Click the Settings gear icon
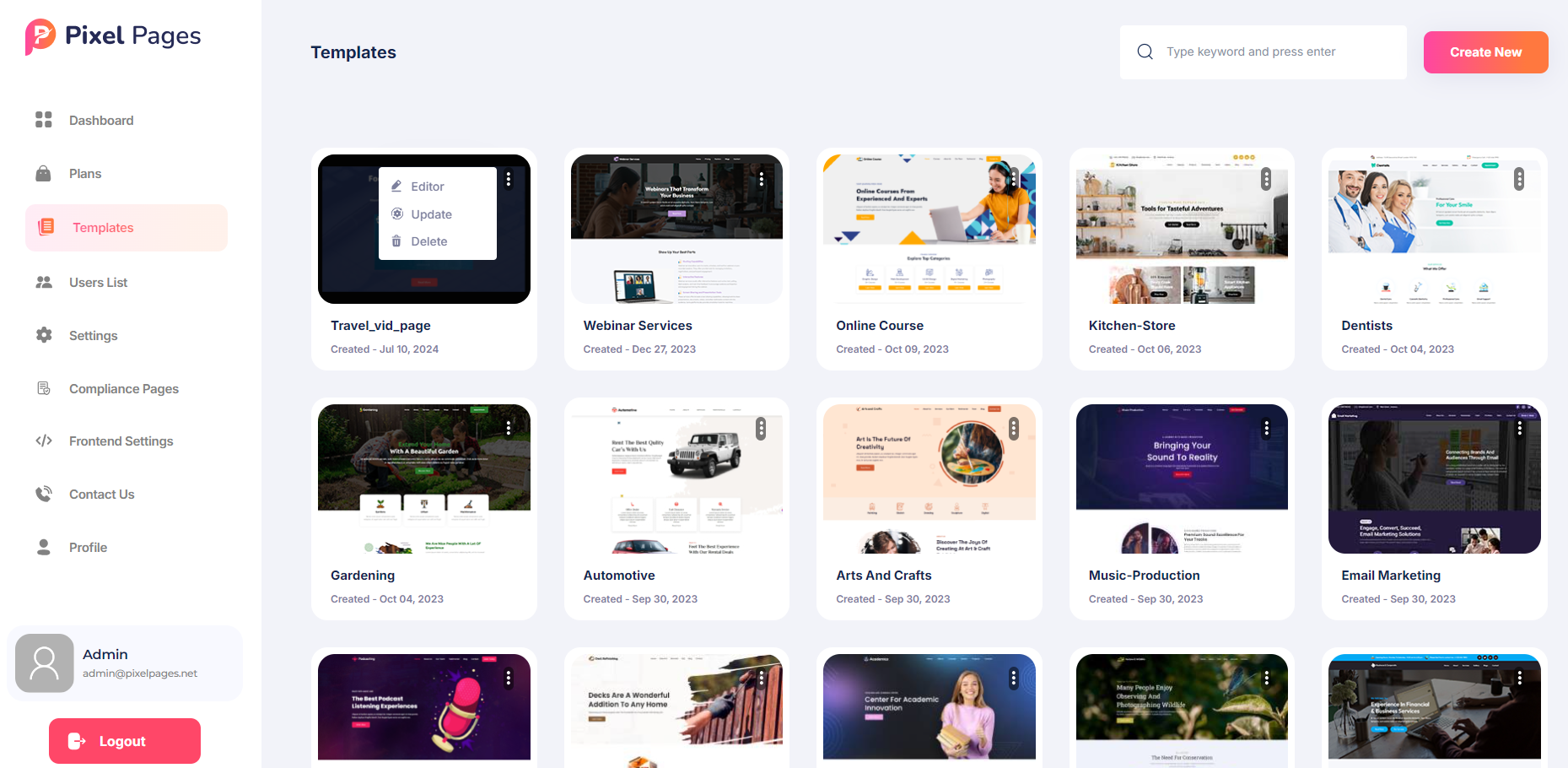This screenshot has width=1568, height=768. [x=44, y=335]
